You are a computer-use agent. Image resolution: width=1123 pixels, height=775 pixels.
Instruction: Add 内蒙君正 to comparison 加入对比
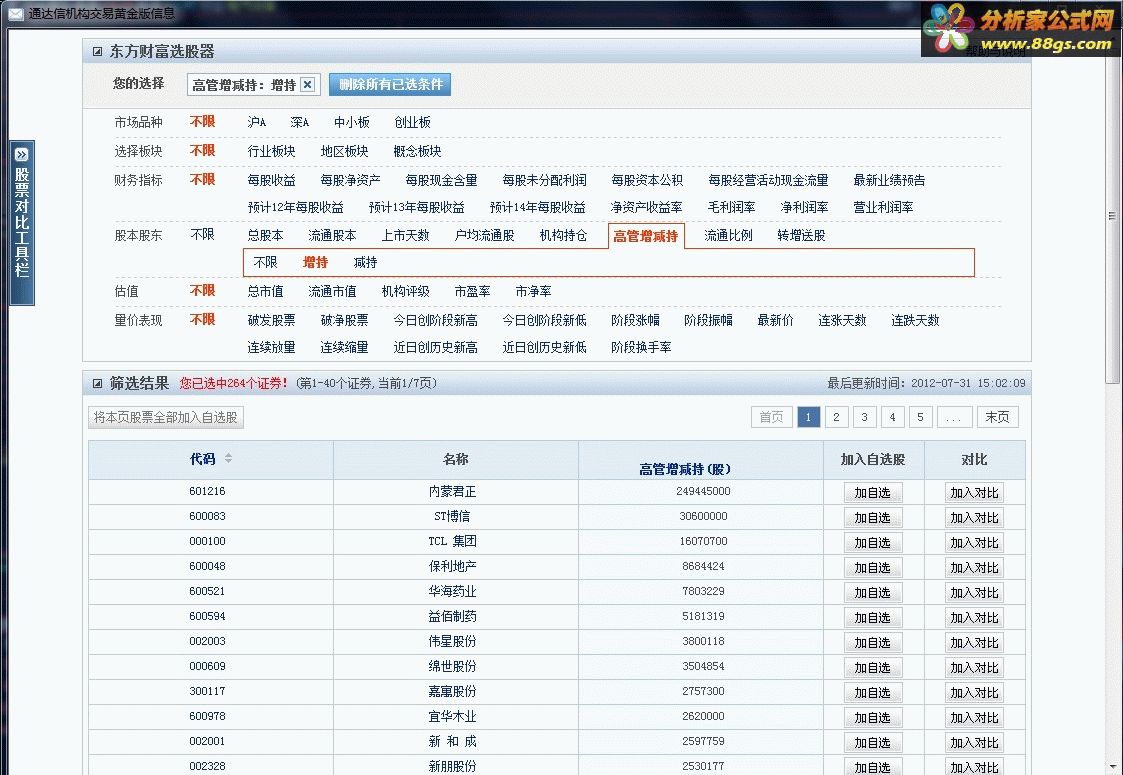click(x=974, y=493)
